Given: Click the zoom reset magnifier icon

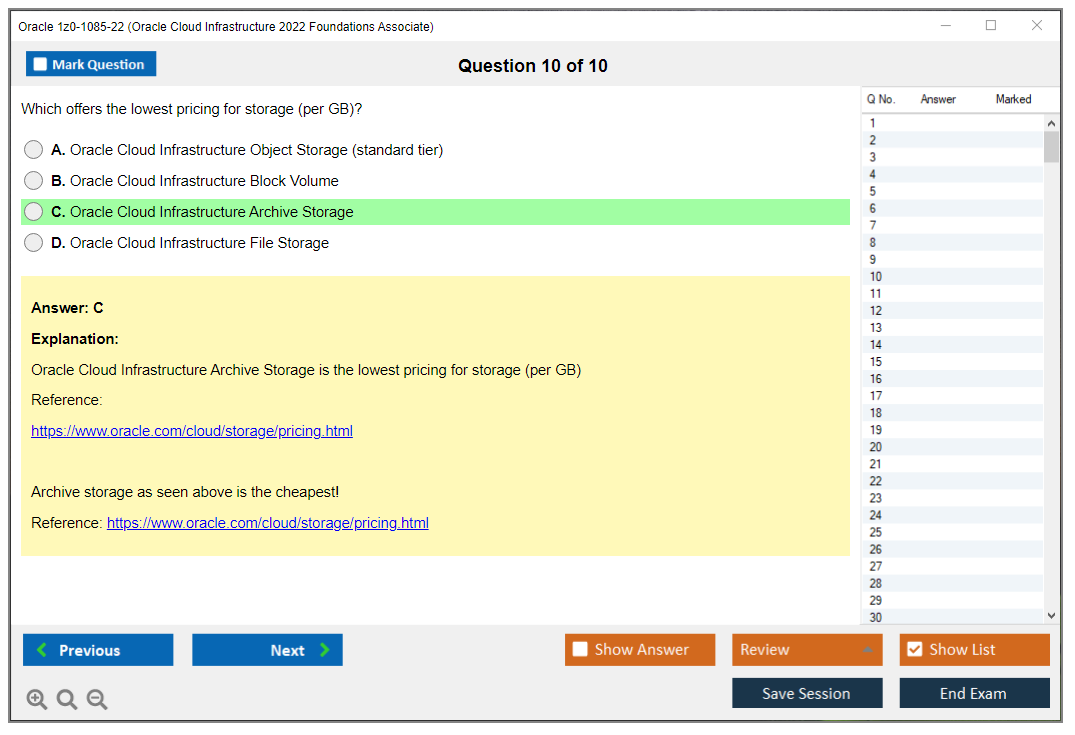Looking at the screenshot, I should pyautogui.click(x=67, y=699).
